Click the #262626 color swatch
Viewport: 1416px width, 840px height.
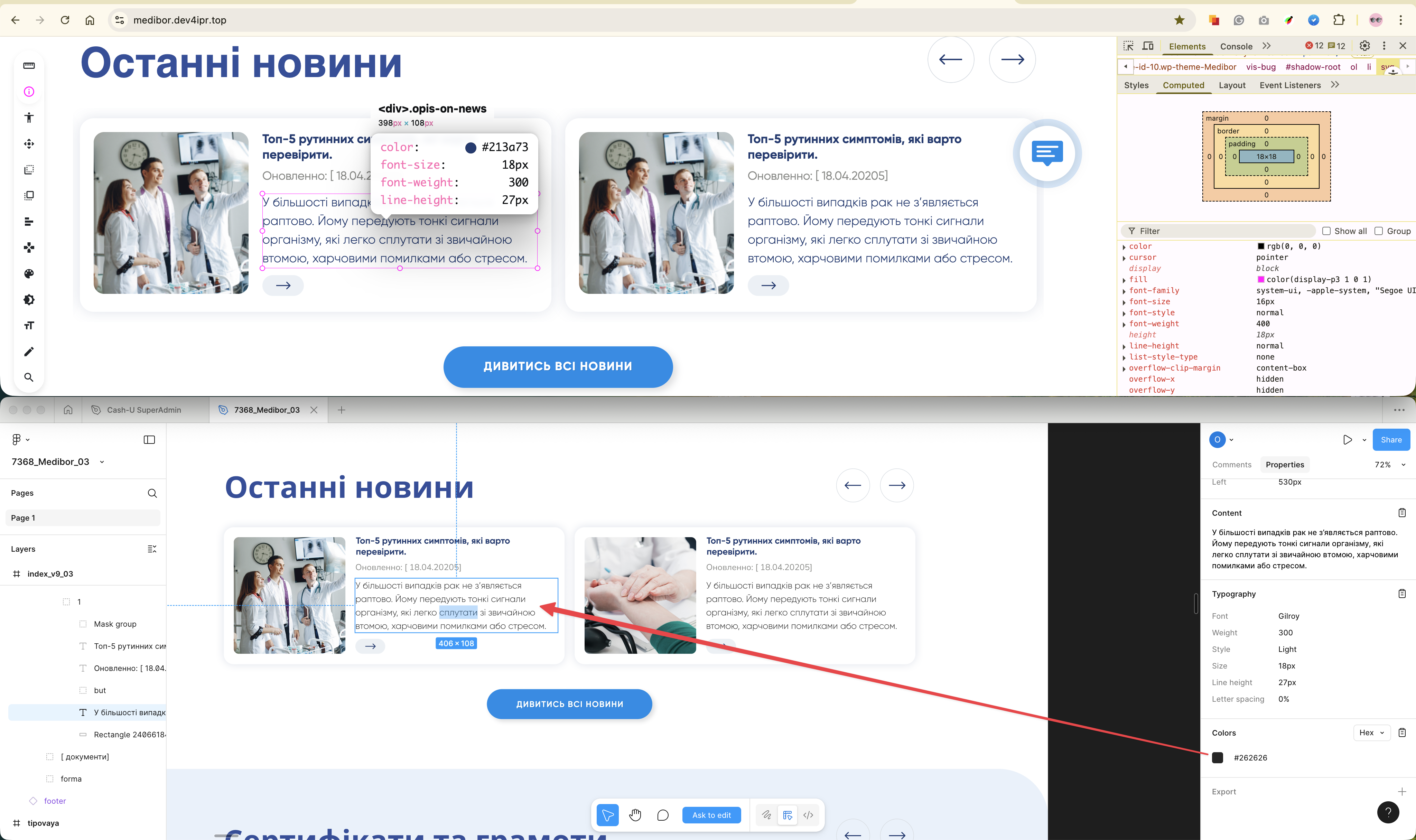1217,758
